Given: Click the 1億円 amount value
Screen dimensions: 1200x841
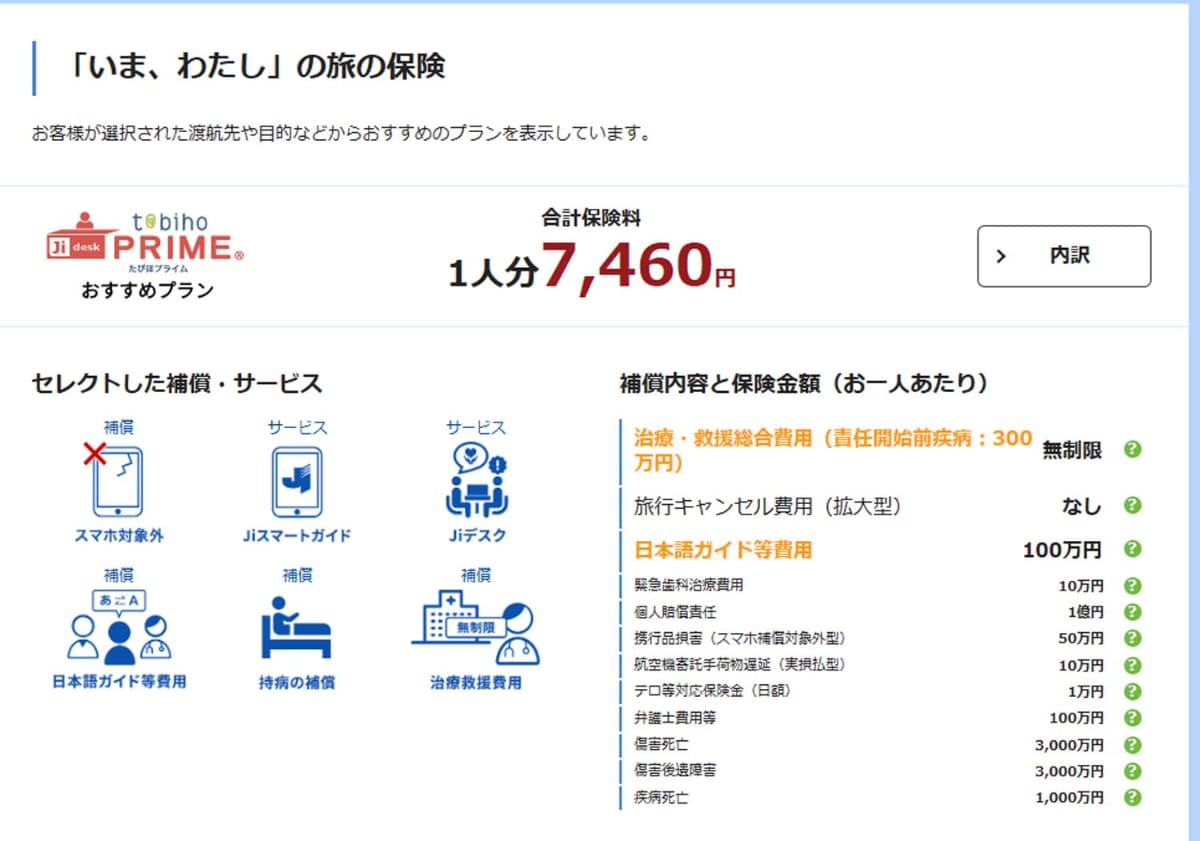Looking at the screenshot, I should (1085, 612).
